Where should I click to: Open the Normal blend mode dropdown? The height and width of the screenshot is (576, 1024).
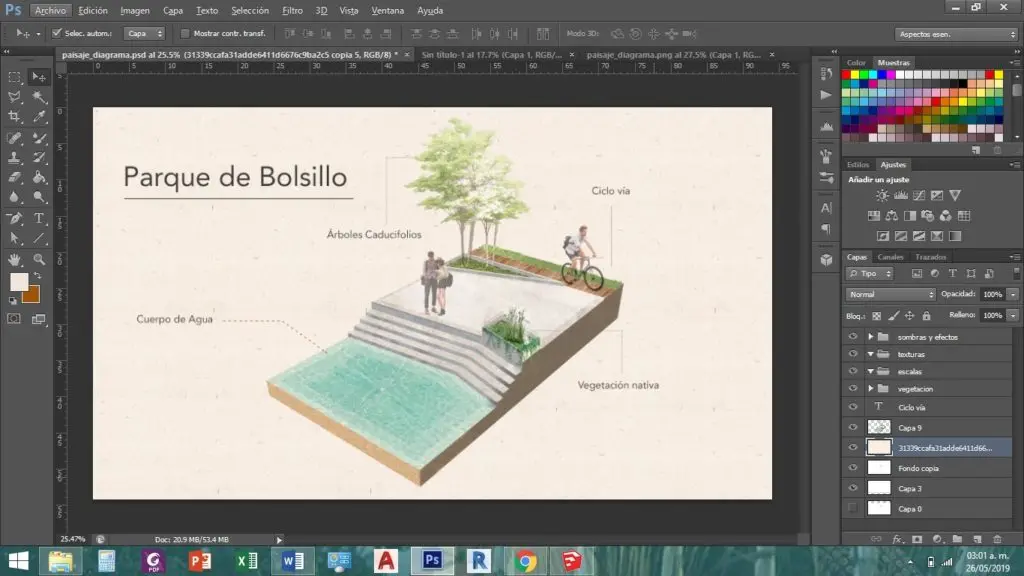(888, 294)
